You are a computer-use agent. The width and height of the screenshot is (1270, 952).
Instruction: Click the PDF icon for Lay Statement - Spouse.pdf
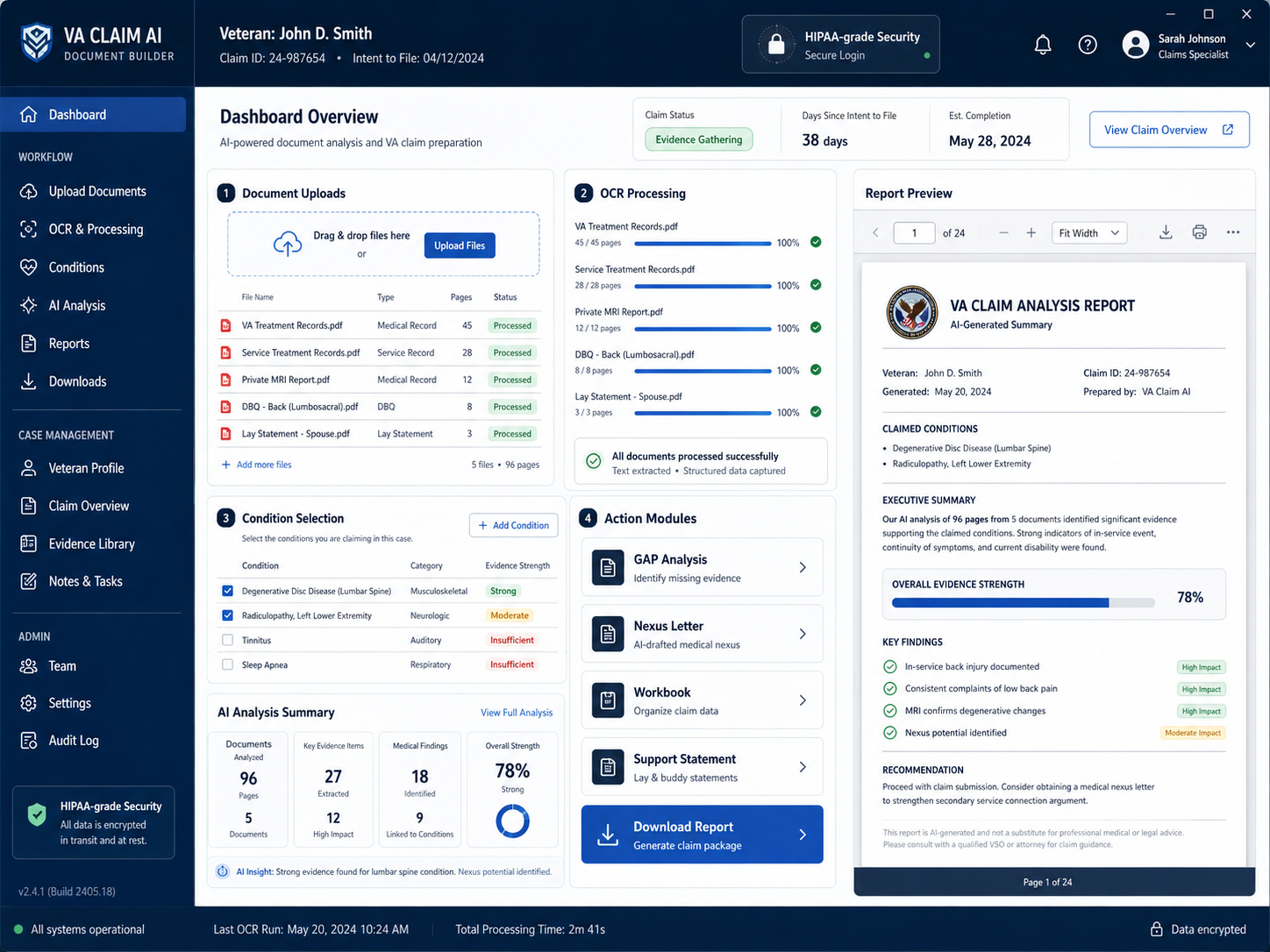[225, 434]
